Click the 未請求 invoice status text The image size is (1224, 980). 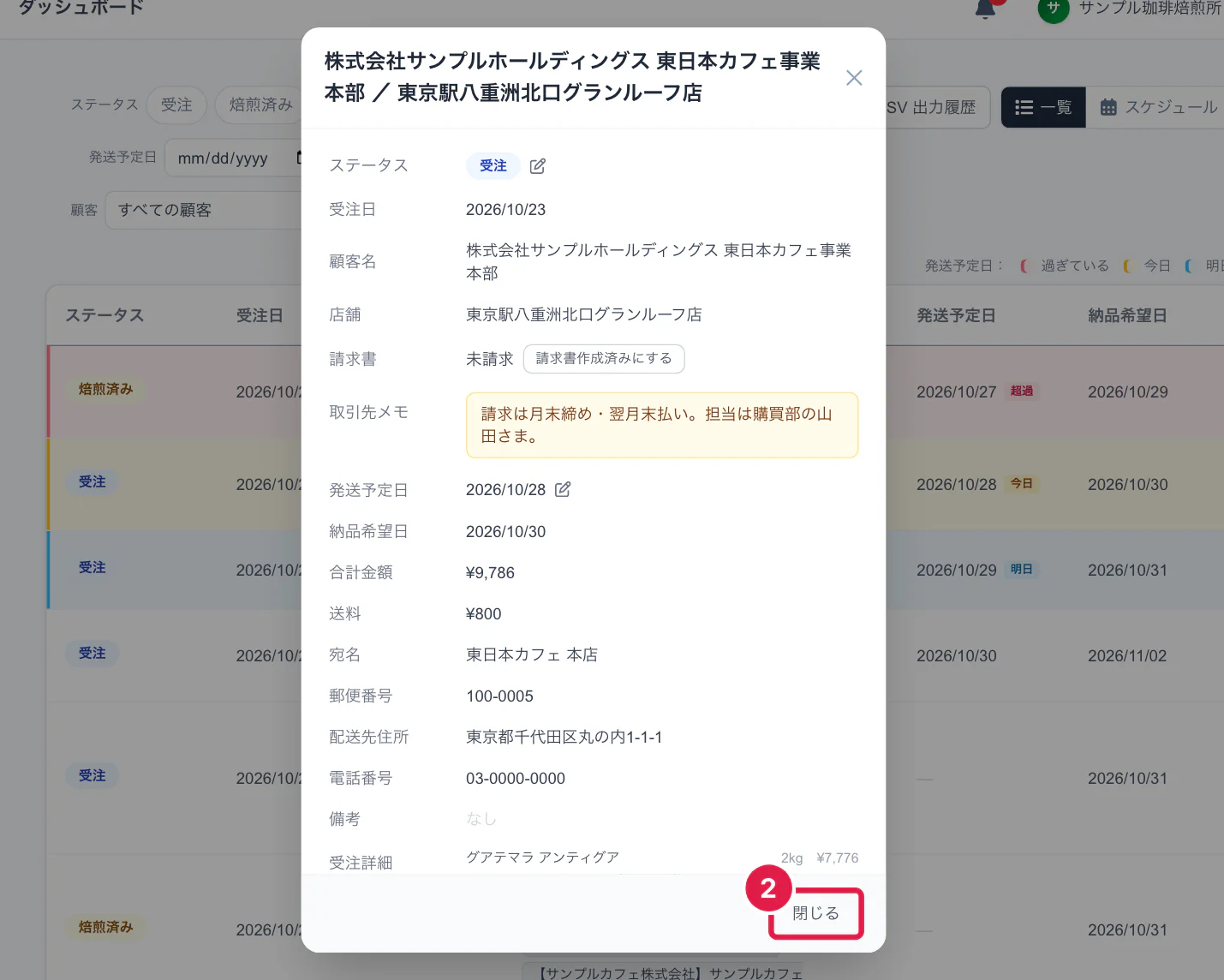[x=490, y=359]
